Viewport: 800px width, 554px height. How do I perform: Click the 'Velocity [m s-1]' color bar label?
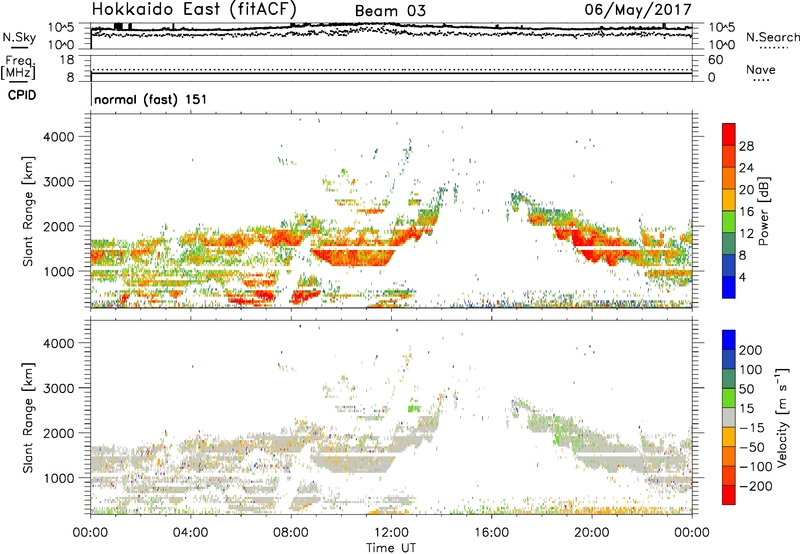pyautogui.click(x=783, y=417)
